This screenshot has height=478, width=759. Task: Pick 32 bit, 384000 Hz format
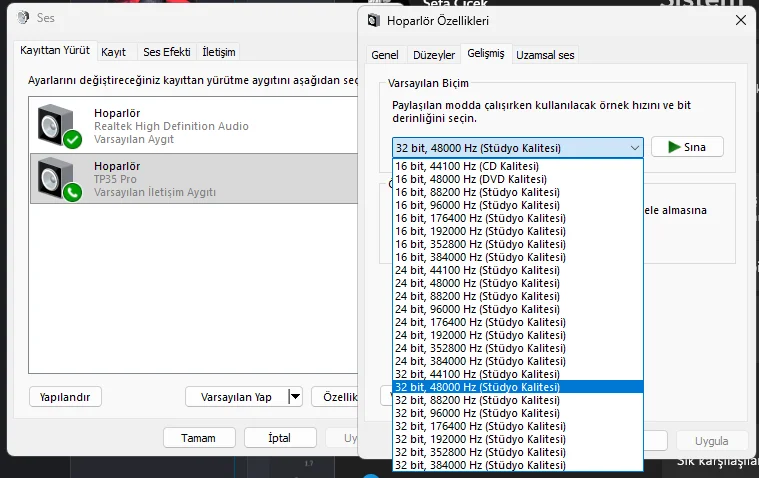(x=517, y=465)
